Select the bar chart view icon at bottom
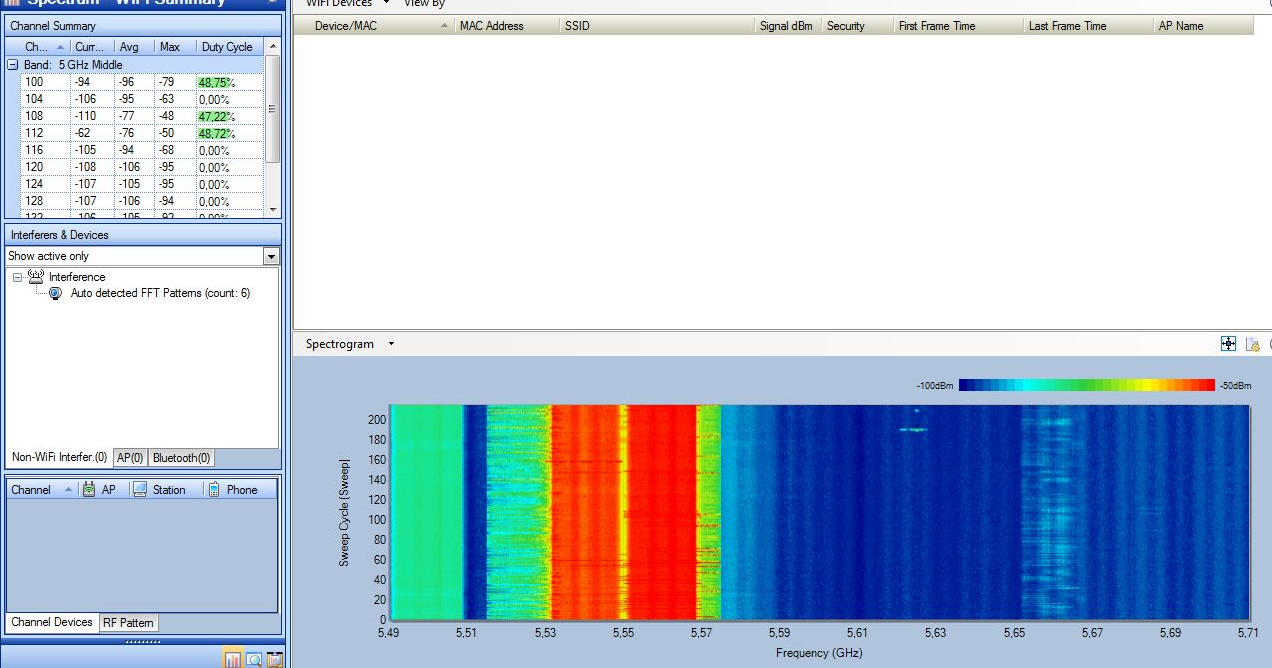This screenshot has height=668, width=1272. tap(232, 659)
